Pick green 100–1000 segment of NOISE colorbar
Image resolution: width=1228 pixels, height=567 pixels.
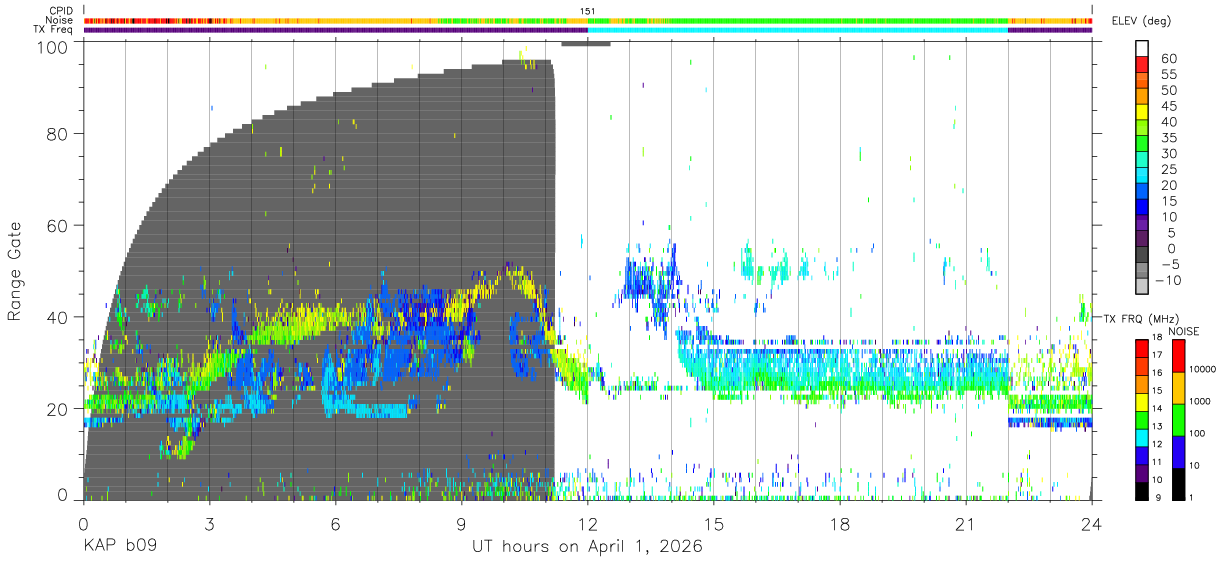coord(1179,419)
